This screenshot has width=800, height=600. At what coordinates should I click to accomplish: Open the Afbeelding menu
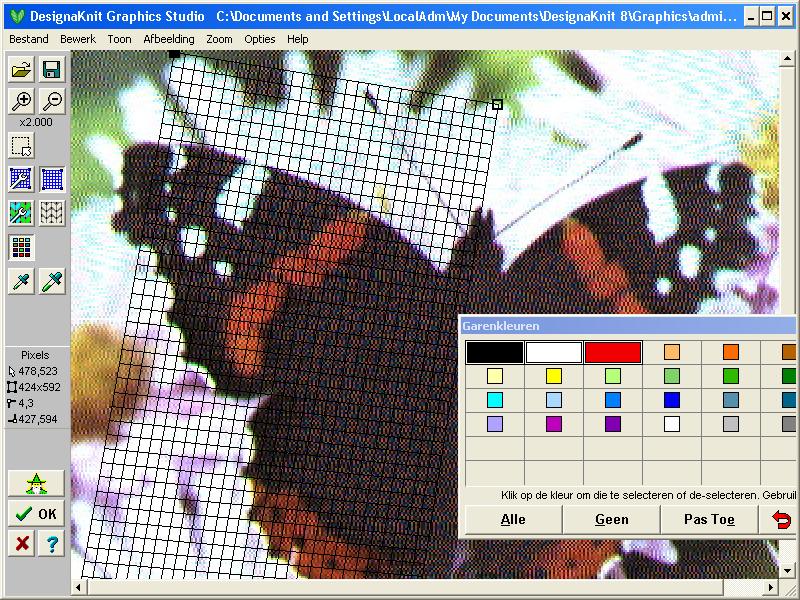(x=169, y=39)
